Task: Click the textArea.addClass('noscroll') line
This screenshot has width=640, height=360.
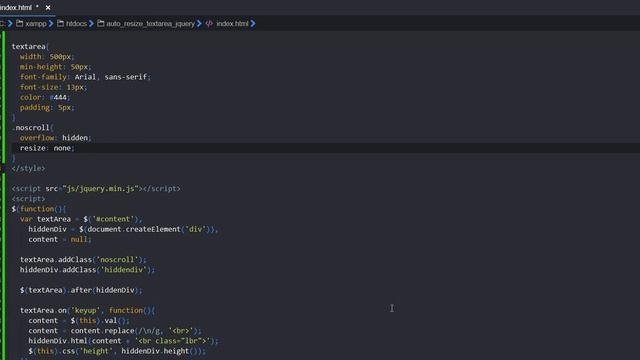Action: click(83, 260)
